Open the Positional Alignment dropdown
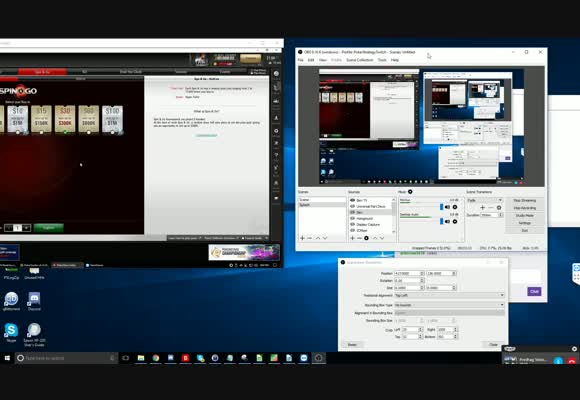This screenshot has height=400, width=580. tap(449, 295)
